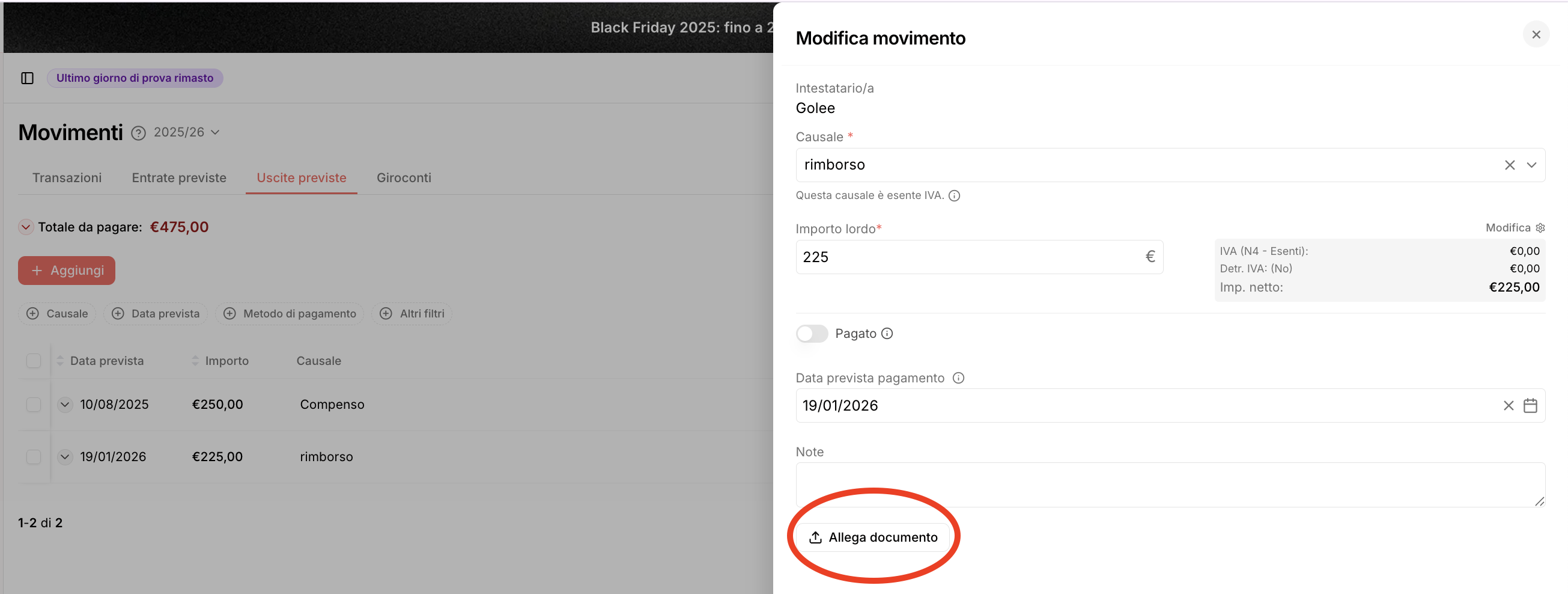This screenshot has height=594, width=1568.
Task: Show info for Data prevista pagamento
Action: click(958, 378)
